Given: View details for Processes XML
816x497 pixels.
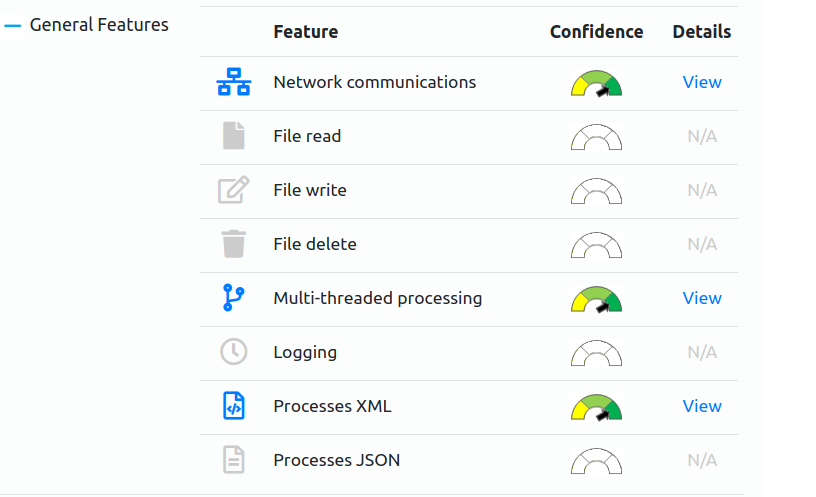Looking at the screenshot, I should [x=702, y=406].
